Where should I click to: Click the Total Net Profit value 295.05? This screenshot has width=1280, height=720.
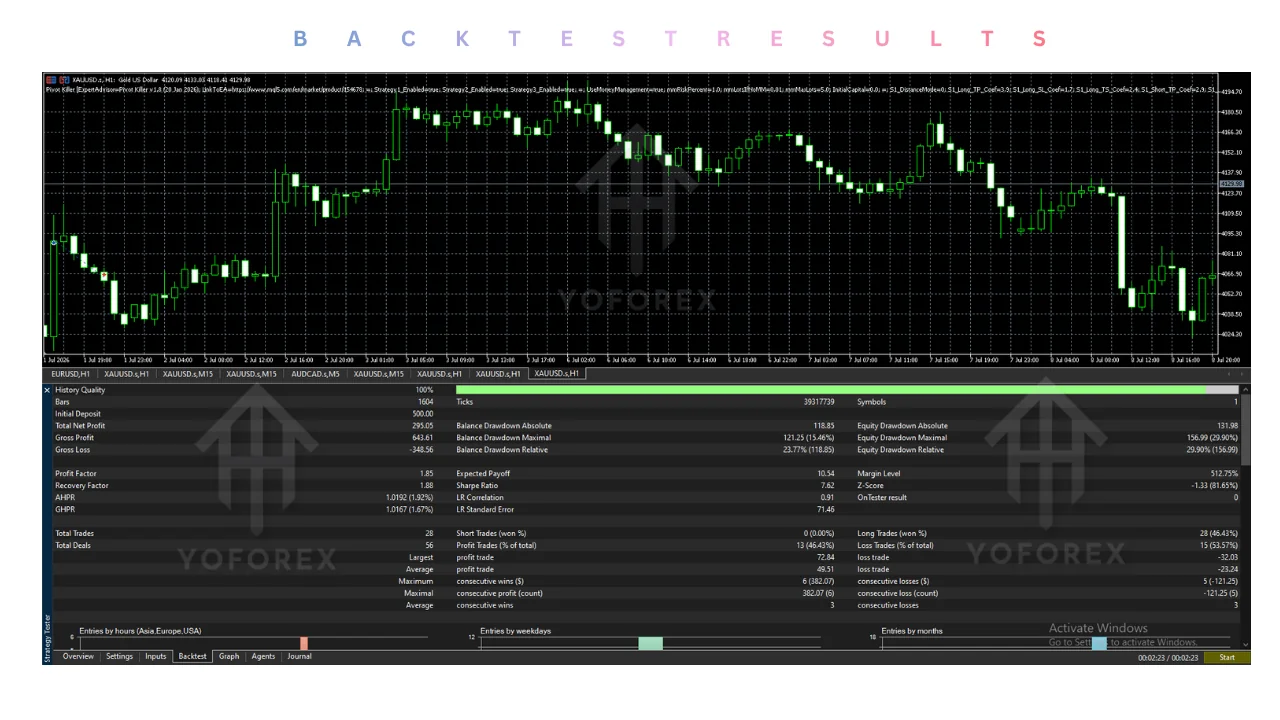pos(422,426)
